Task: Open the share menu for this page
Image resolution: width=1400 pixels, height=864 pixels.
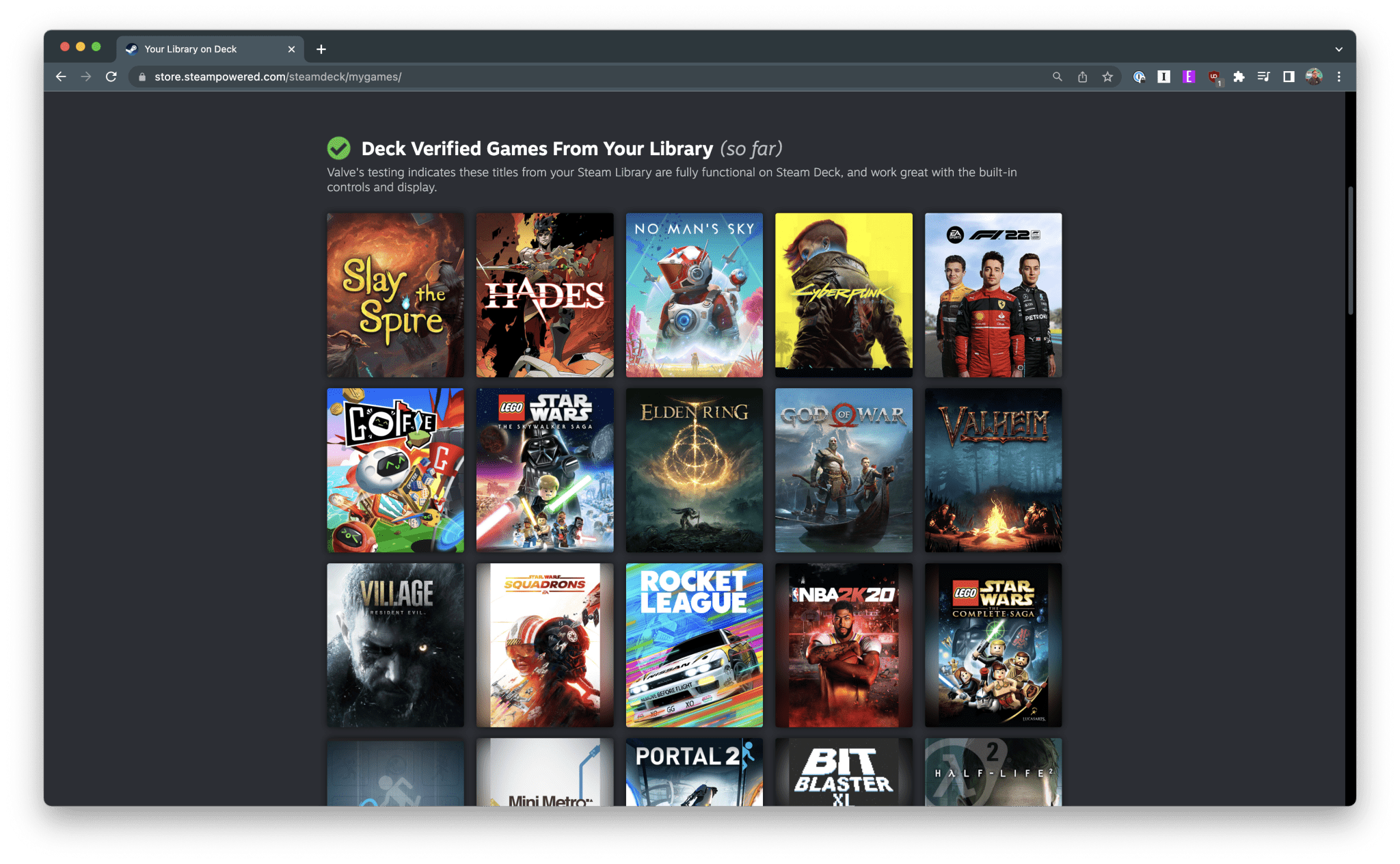Action: [1082, 77]
